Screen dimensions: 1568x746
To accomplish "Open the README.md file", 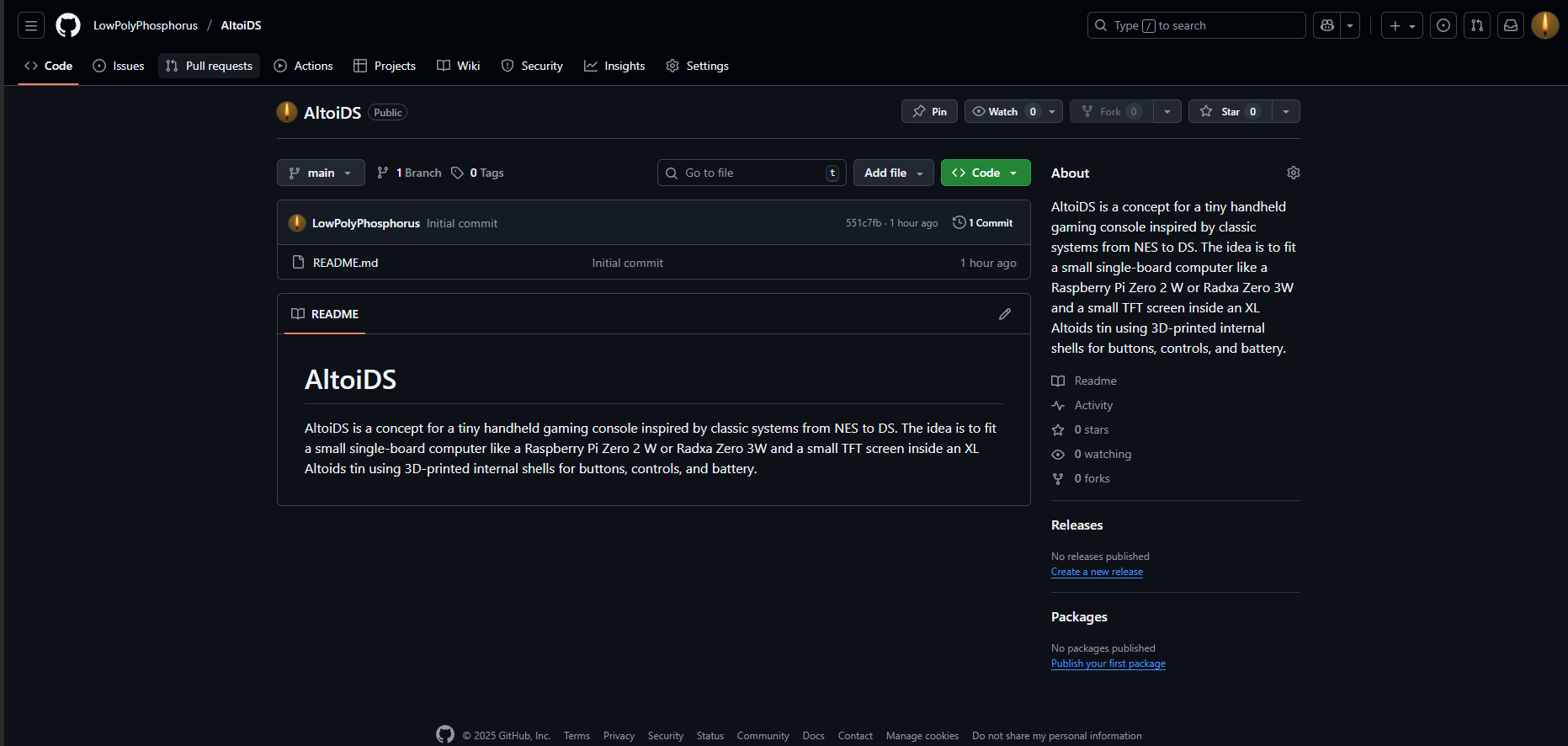I will point(345,263).
